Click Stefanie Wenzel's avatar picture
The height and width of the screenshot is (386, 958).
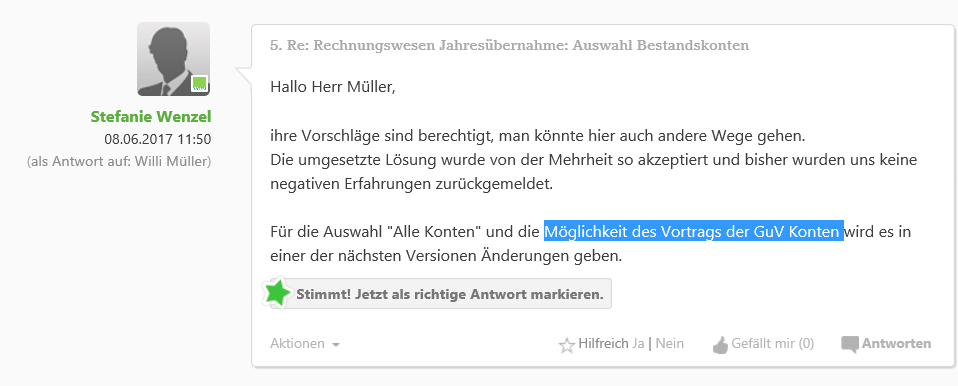(174, 59)
